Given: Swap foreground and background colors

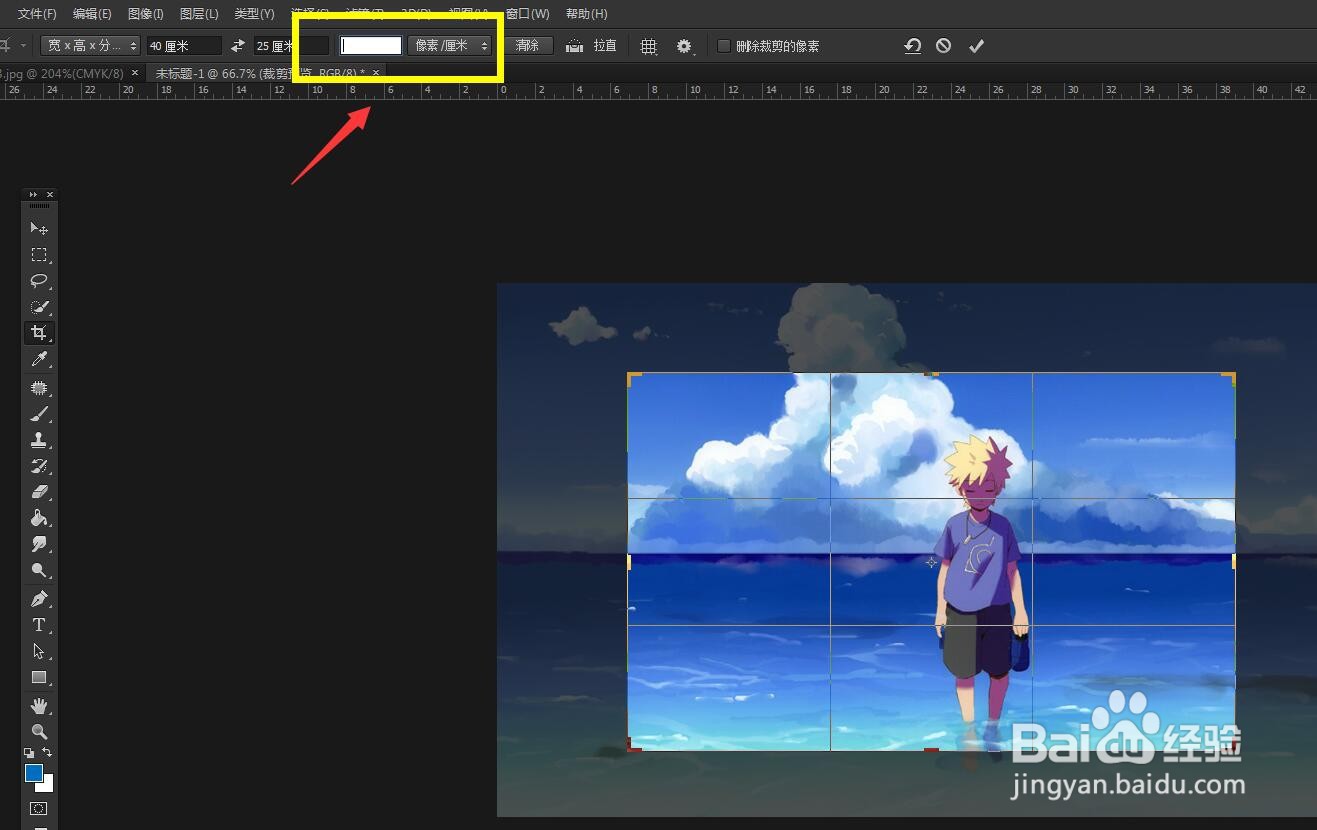Looking at the screenshot, I should (x=47, y=752).
